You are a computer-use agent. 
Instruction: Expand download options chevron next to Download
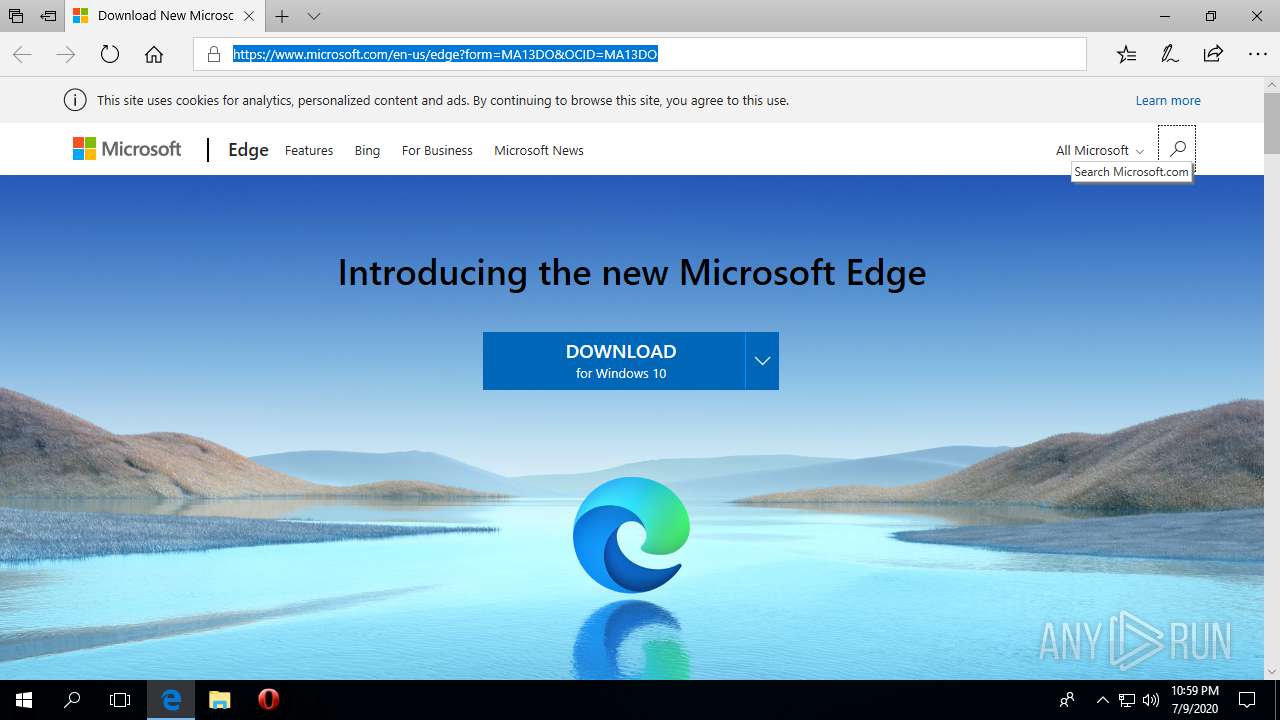pos(762,361)
